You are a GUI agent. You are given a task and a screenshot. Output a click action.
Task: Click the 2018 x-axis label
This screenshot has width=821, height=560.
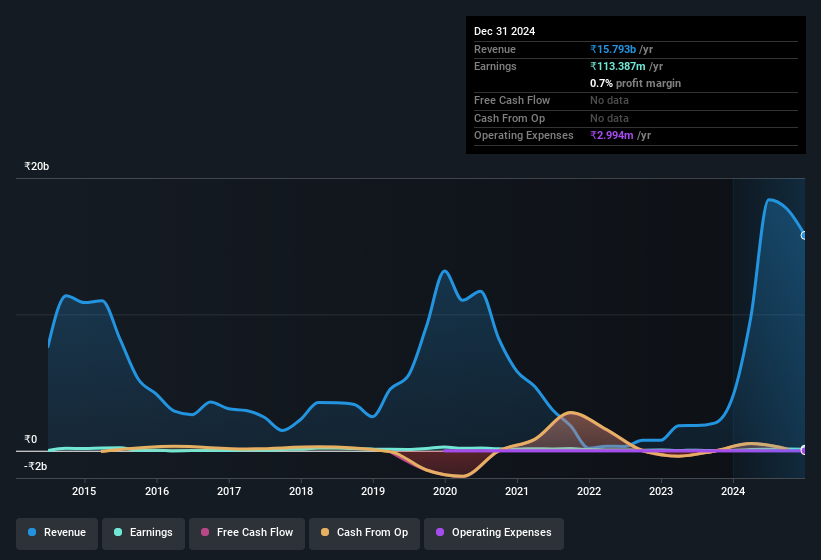(301, 491)
